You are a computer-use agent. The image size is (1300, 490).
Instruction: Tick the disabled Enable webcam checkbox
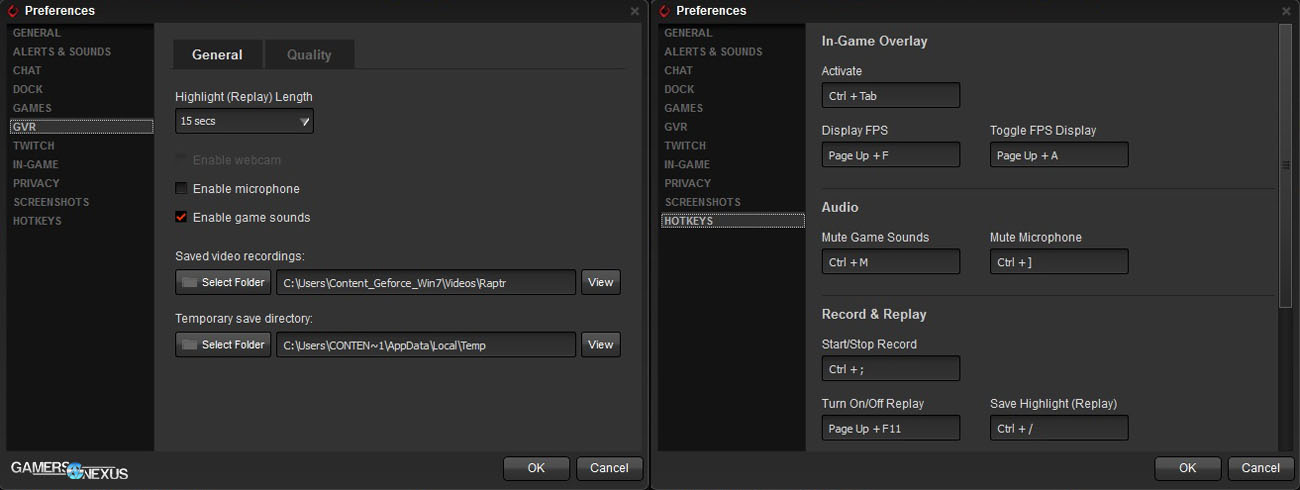point(181,160)
